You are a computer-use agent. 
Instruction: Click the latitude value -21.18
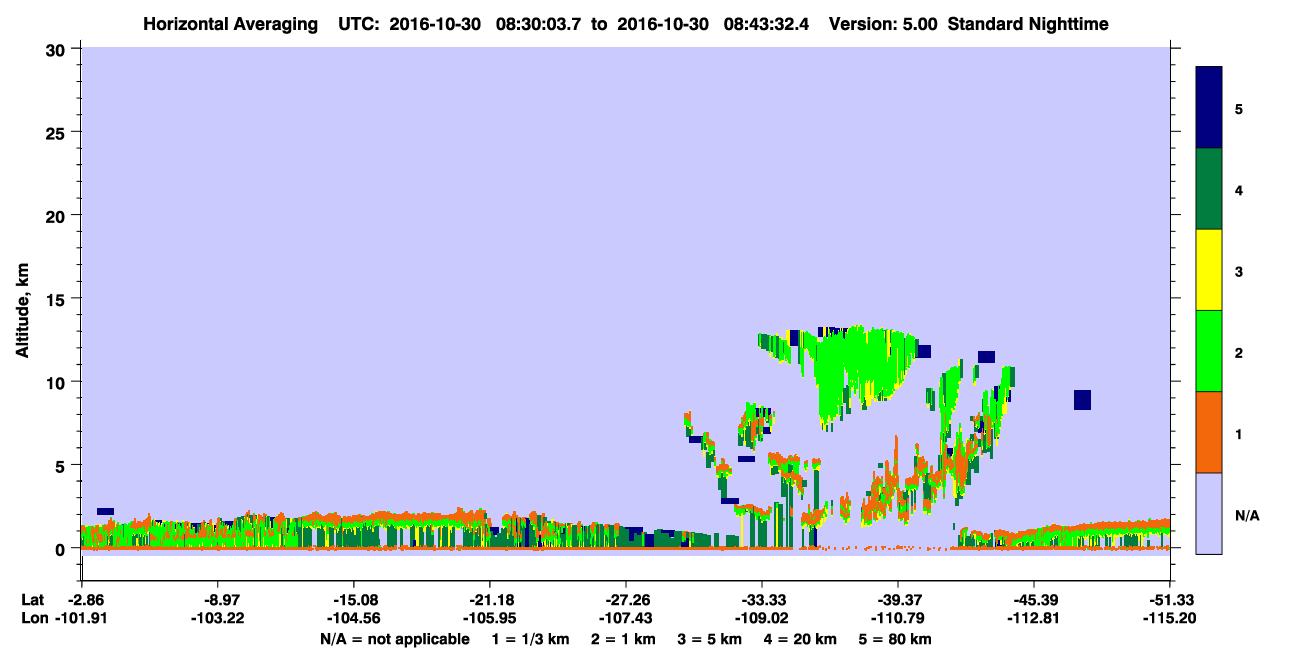pyautogui.click(x=489, y=600)
